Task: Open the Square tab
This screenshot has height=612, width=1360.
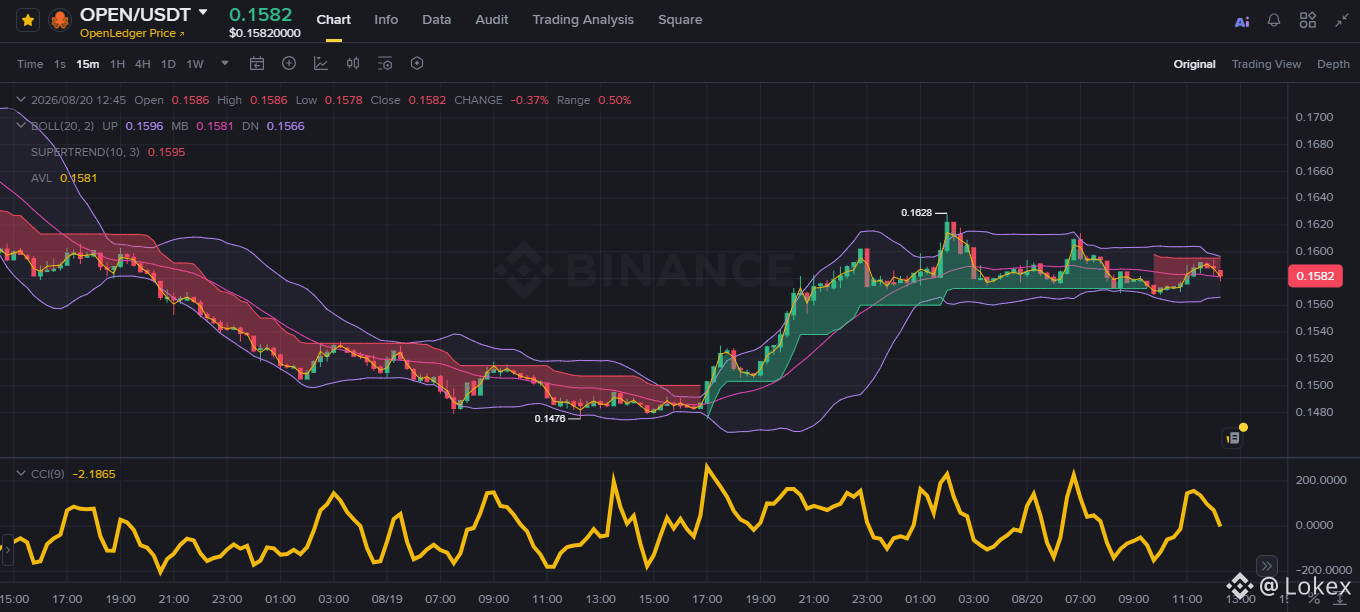Action: point(680,20)
